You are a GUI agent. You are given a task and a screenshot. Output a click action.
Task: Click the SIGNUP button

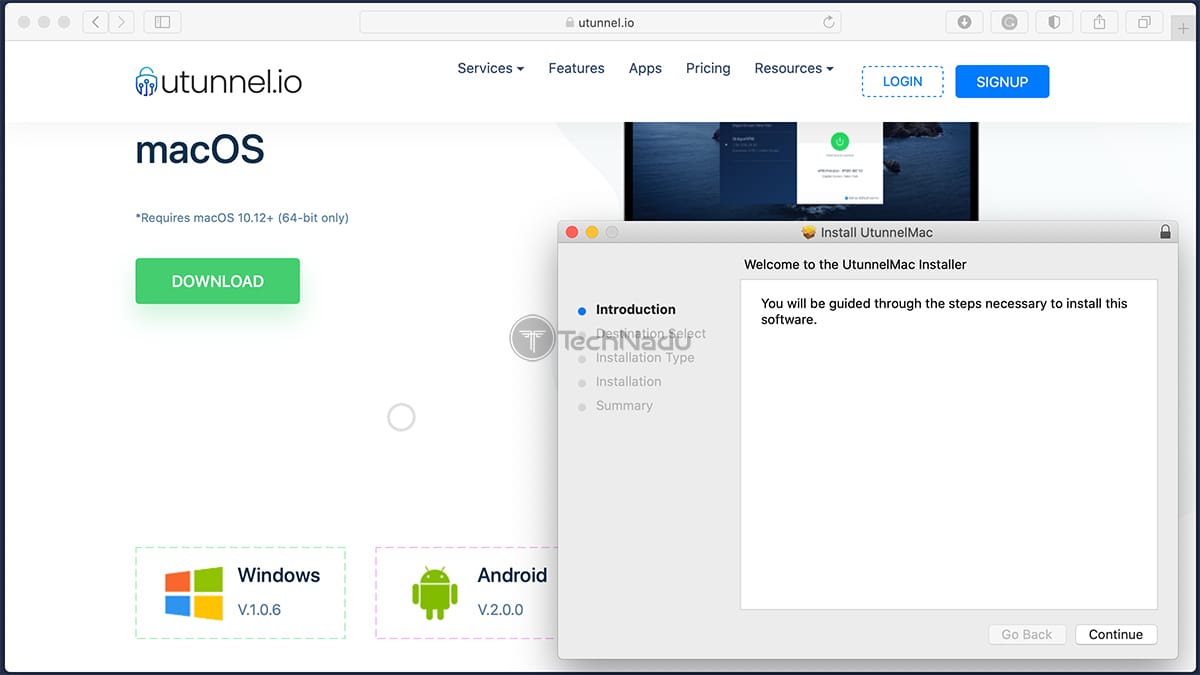(1002, 81)
